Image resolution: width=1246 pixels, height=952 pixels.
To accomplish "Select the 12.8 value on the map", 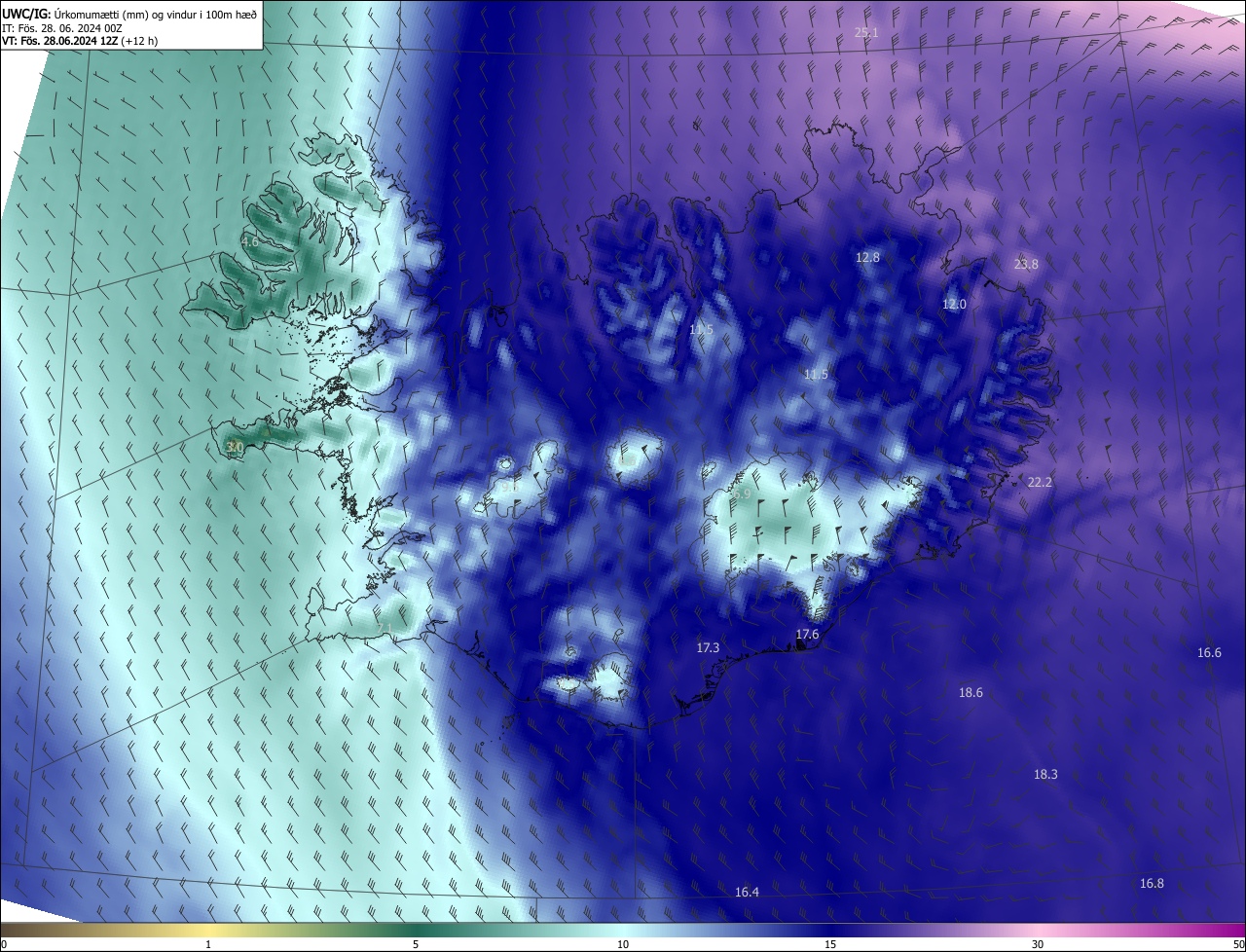I will (867, 258).
